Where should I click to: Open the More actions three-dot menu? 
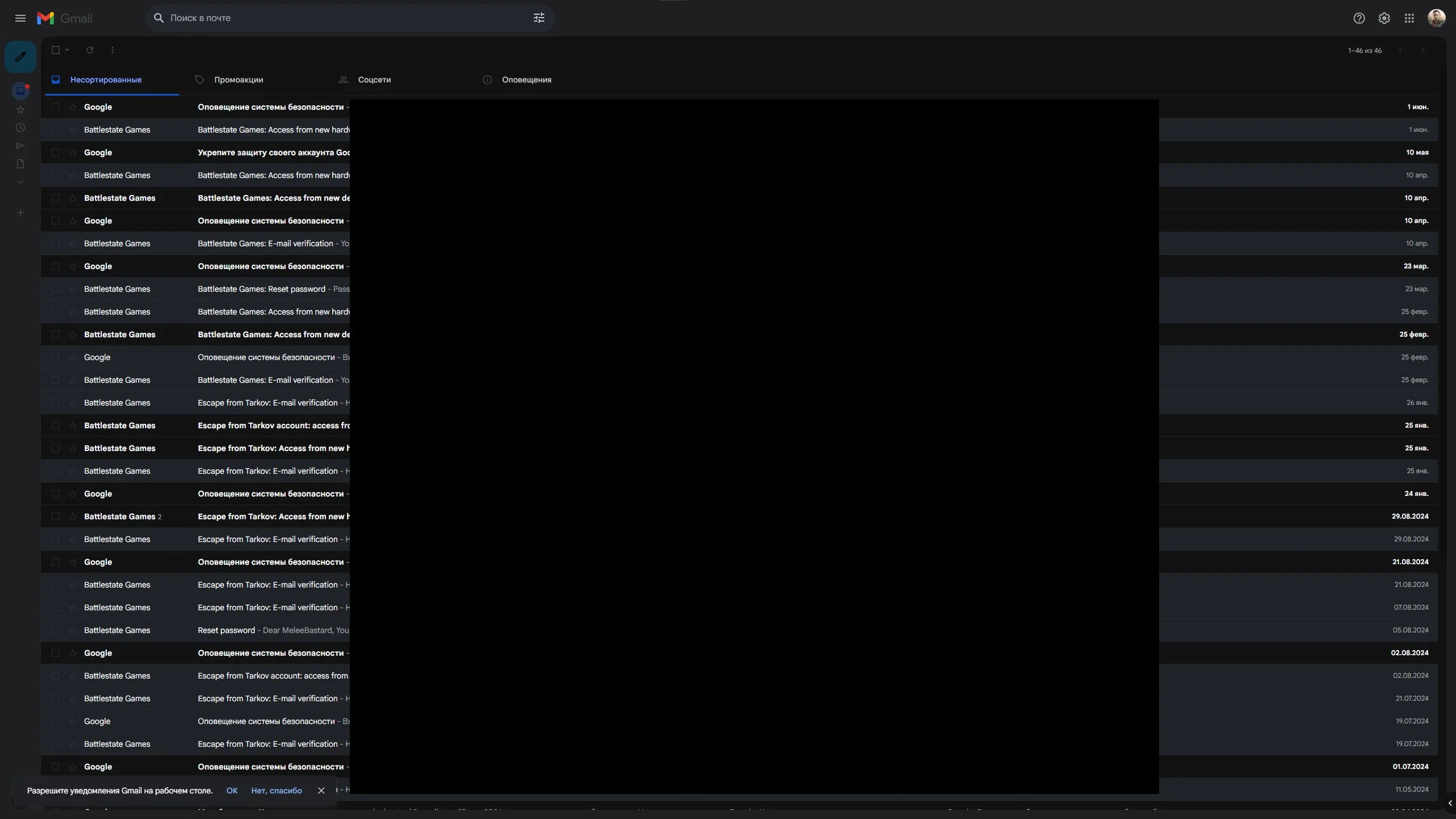tap(113, 50)
